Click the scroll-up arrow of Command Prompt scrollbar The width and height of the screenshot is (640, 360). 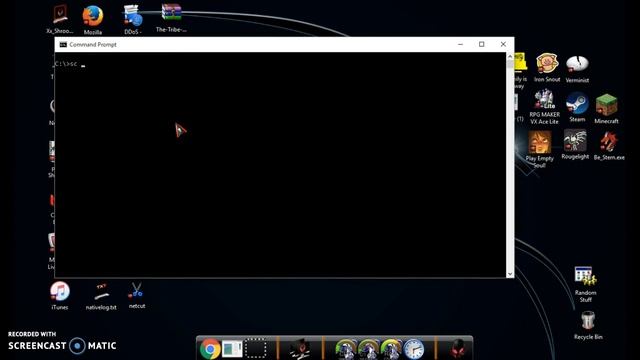pyautogui.click(x=510, y=56)
